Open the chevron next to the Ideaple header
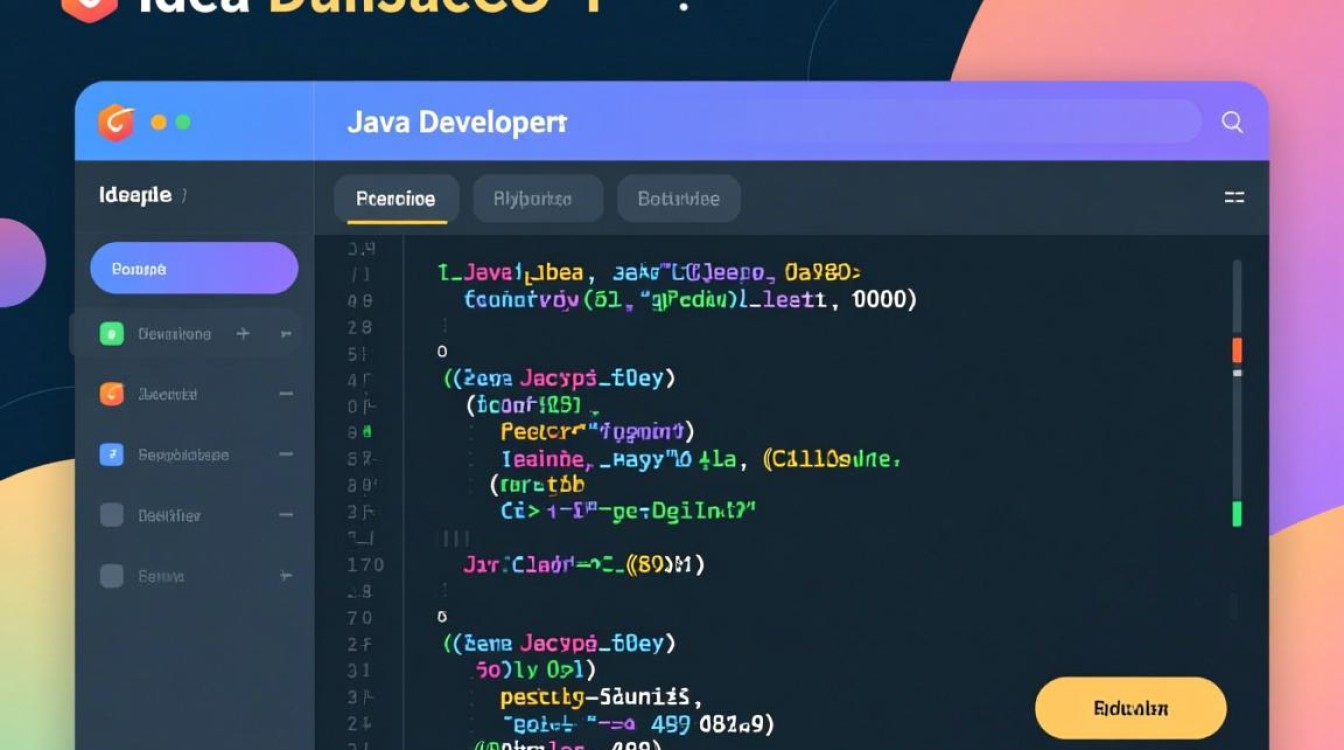 click(x=185, y=194)
